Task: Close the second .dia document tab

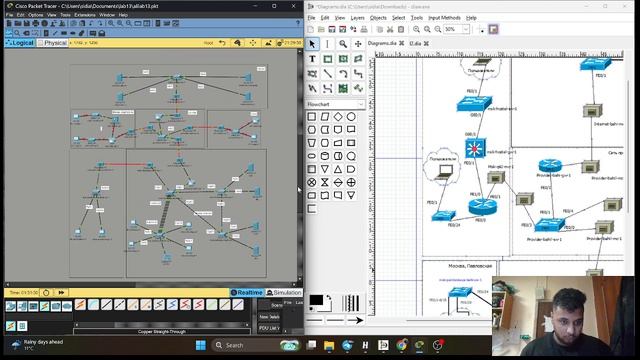Action: [x=427, y=43]
